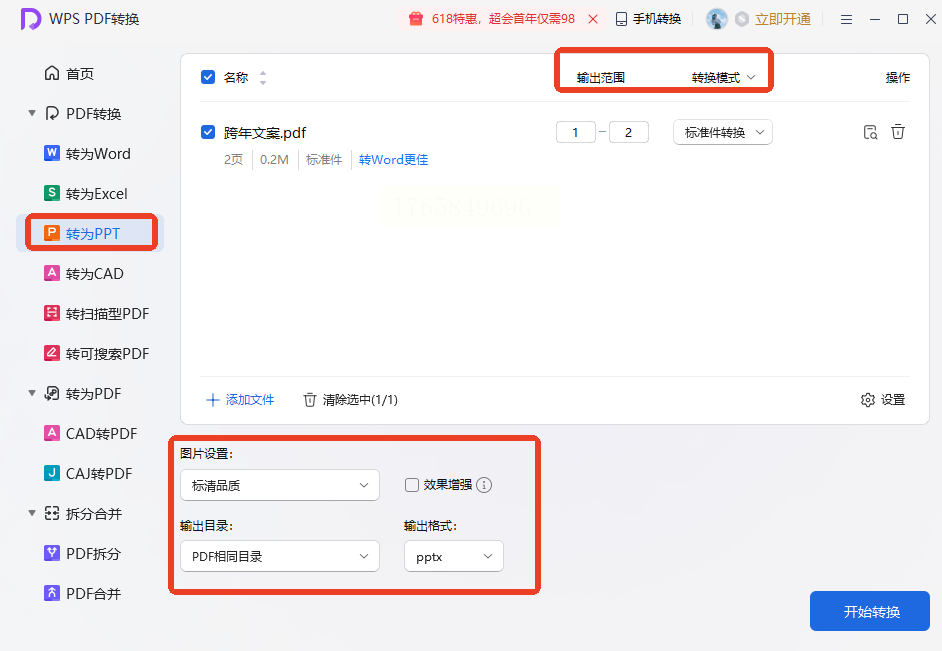
Task: Delete 跨年文案.pdf with the trash icon
Action: pos(898,132)
